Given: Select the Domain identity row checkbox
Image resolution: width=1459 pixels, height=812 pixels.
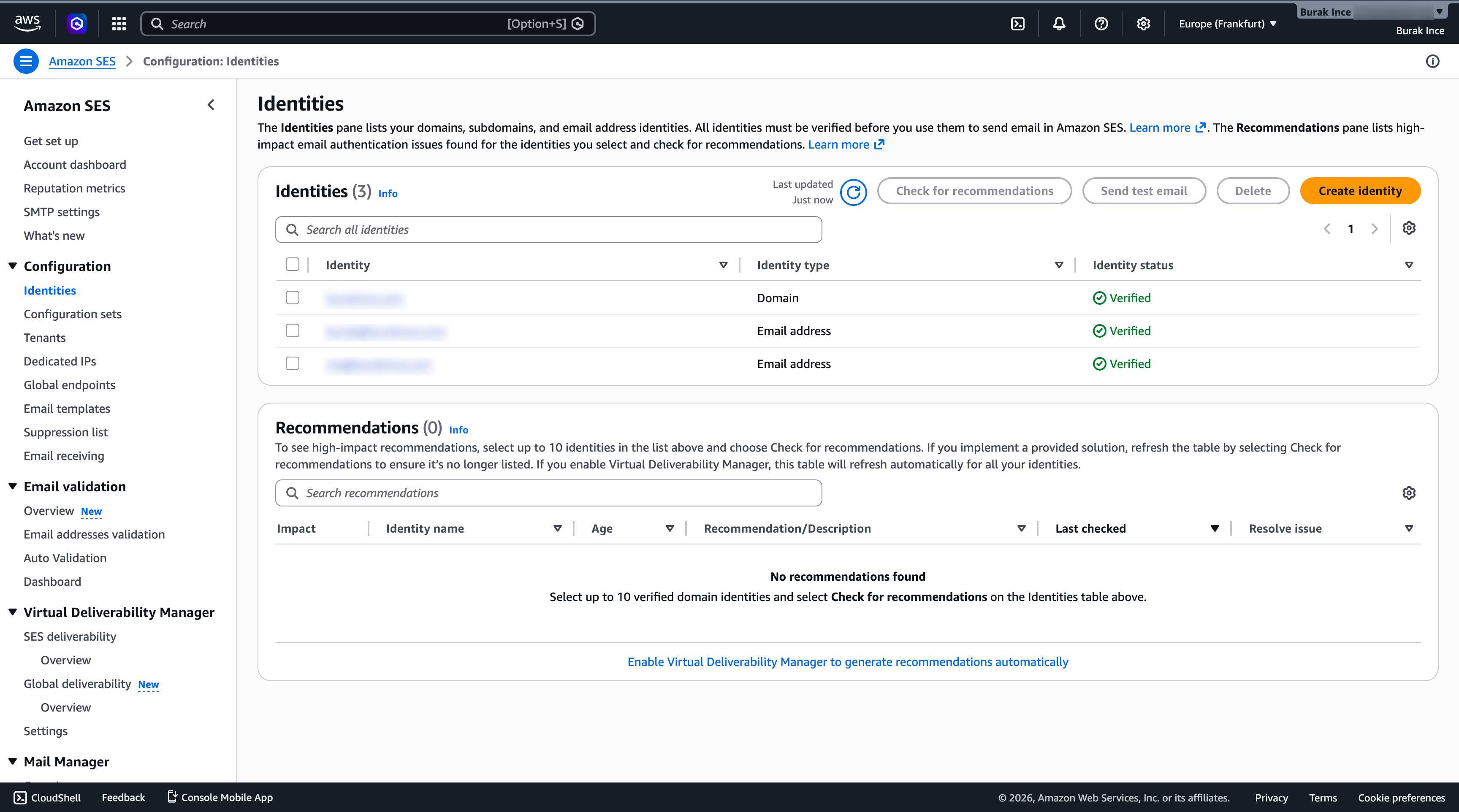Looking at the screenshot, I should point(292,298).
